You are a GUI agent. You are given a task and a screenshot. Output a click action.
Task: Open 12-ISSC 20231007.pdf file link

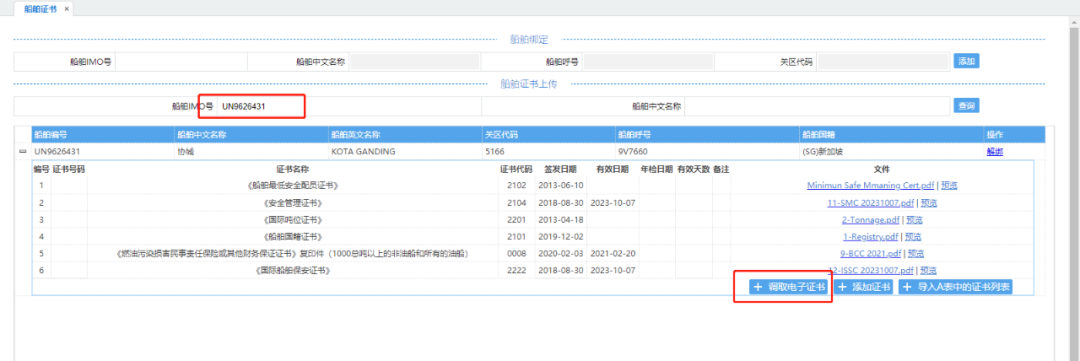pyautogui.click(x=871, y=270)
